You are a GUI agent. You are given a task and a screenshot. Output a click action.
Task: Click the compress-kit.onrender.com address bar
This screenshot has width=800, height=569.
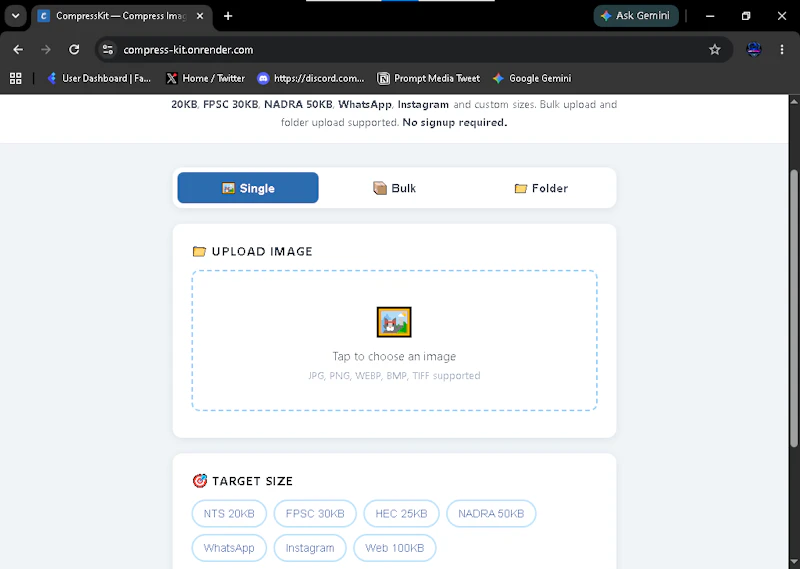pos(414,50)
